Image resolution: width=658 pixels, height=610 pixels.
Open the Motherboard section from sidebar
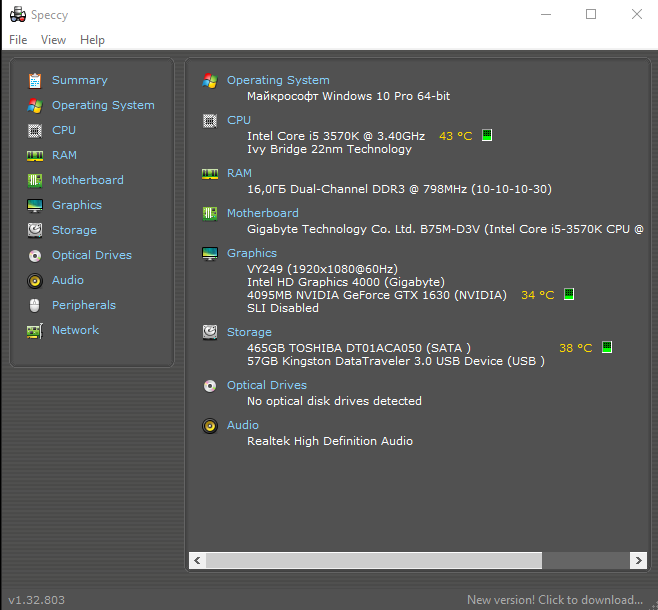click(x=88, y=180)
